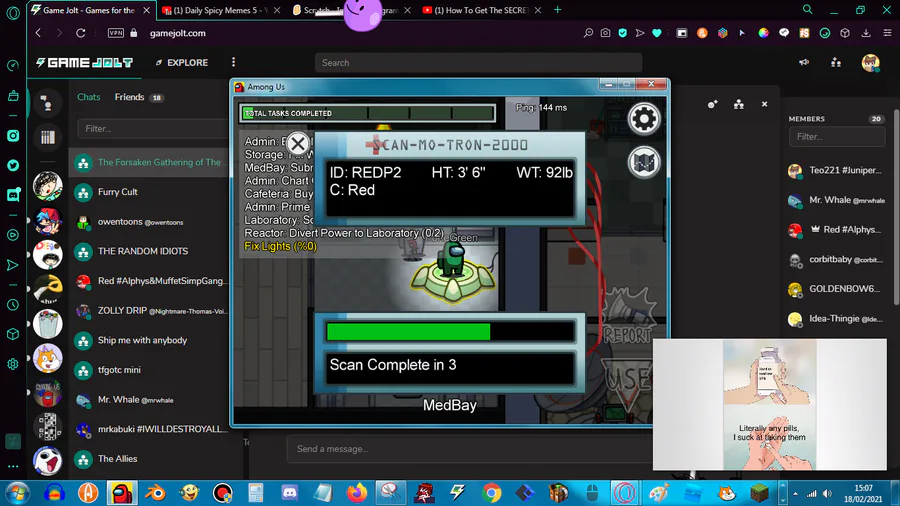Open THE RANDOM IDIOTS chat
Screen dimensions: 900x506
click(149, 251)
